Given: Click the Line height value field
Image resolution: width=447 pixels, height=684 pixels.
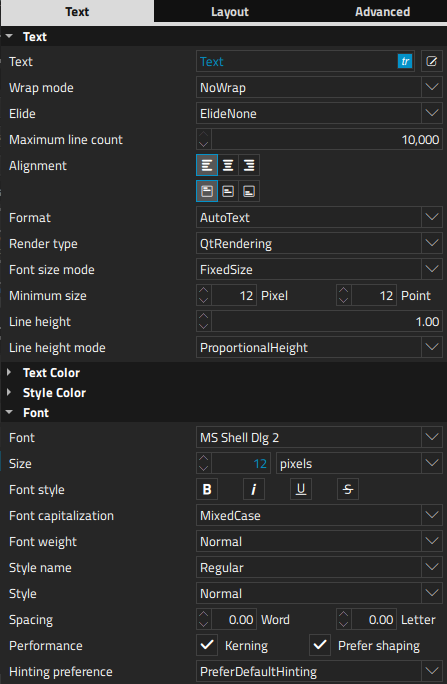Looking at the screenshot, I should (327, 321).
